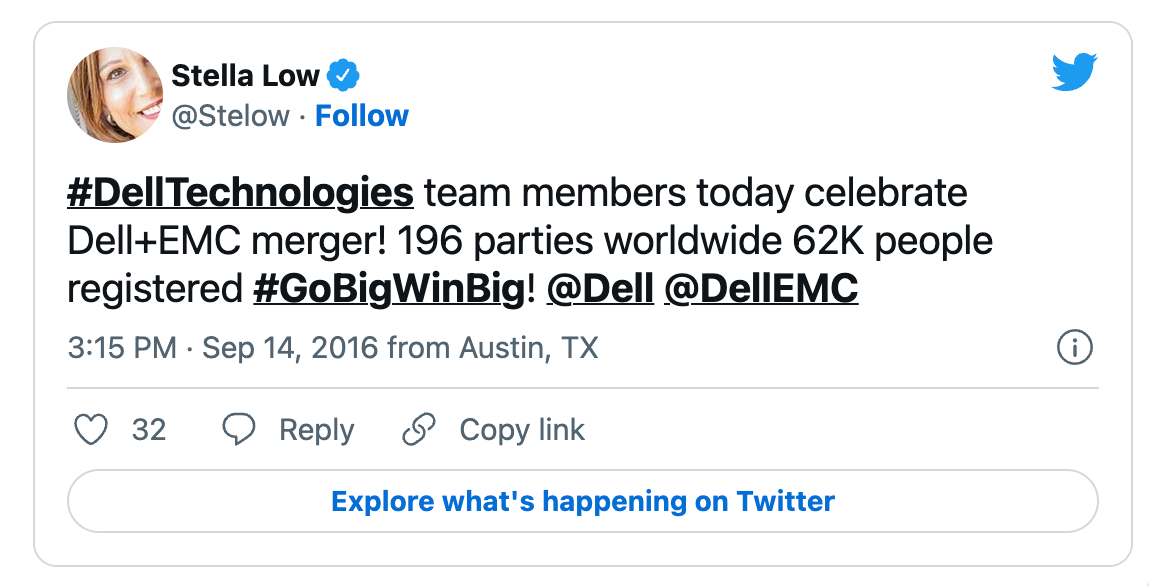Click the blue verified badge
1150x586 pixels.
[x=344, y=75]
